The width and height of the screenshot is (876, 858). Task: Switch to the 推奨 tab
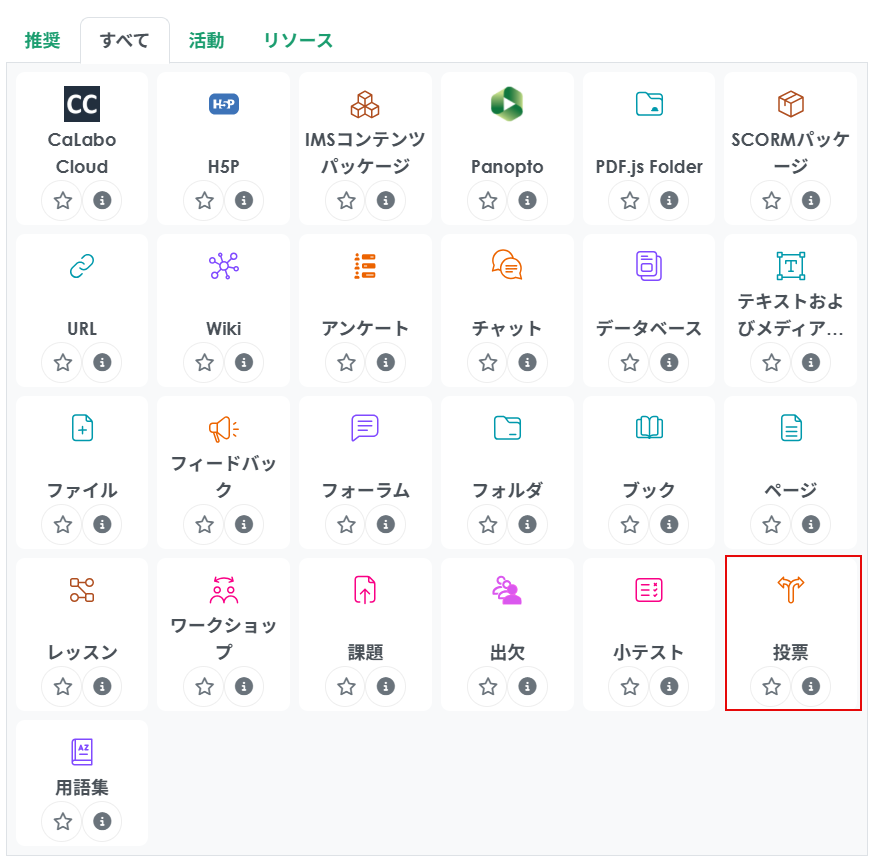[42, 41]
